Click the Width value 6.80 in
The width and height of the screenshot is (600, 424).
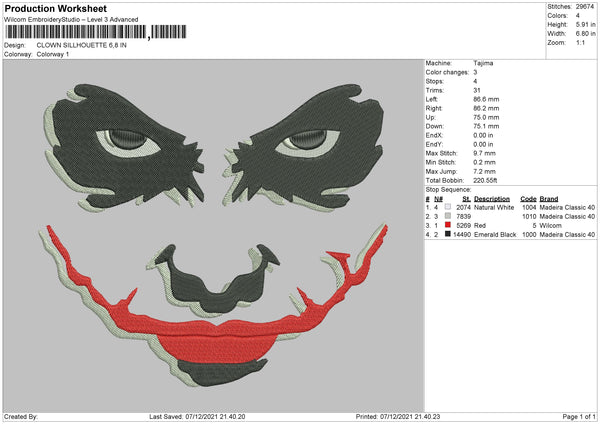pos(585,34)
